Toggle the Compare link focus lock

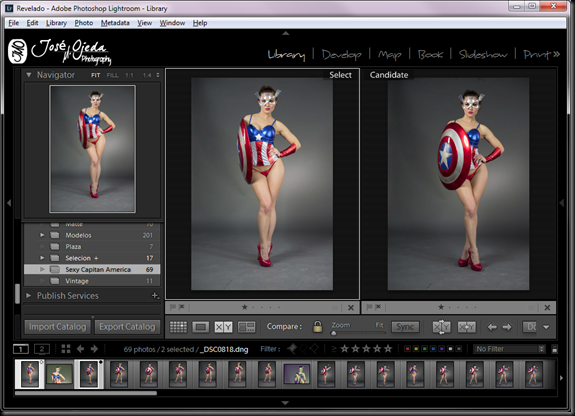[x=318, y=326]
